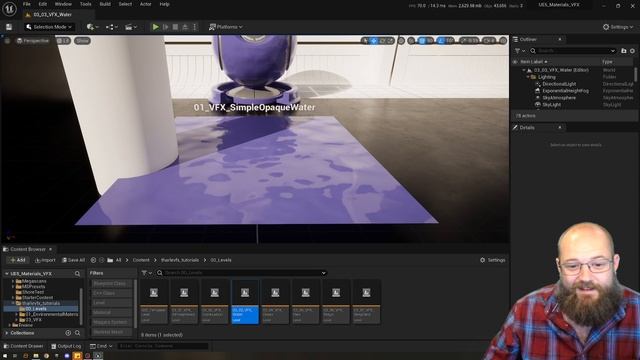640x360 pixels.
Task: Focus the Outliner search field
Action: tap(573, 51)
